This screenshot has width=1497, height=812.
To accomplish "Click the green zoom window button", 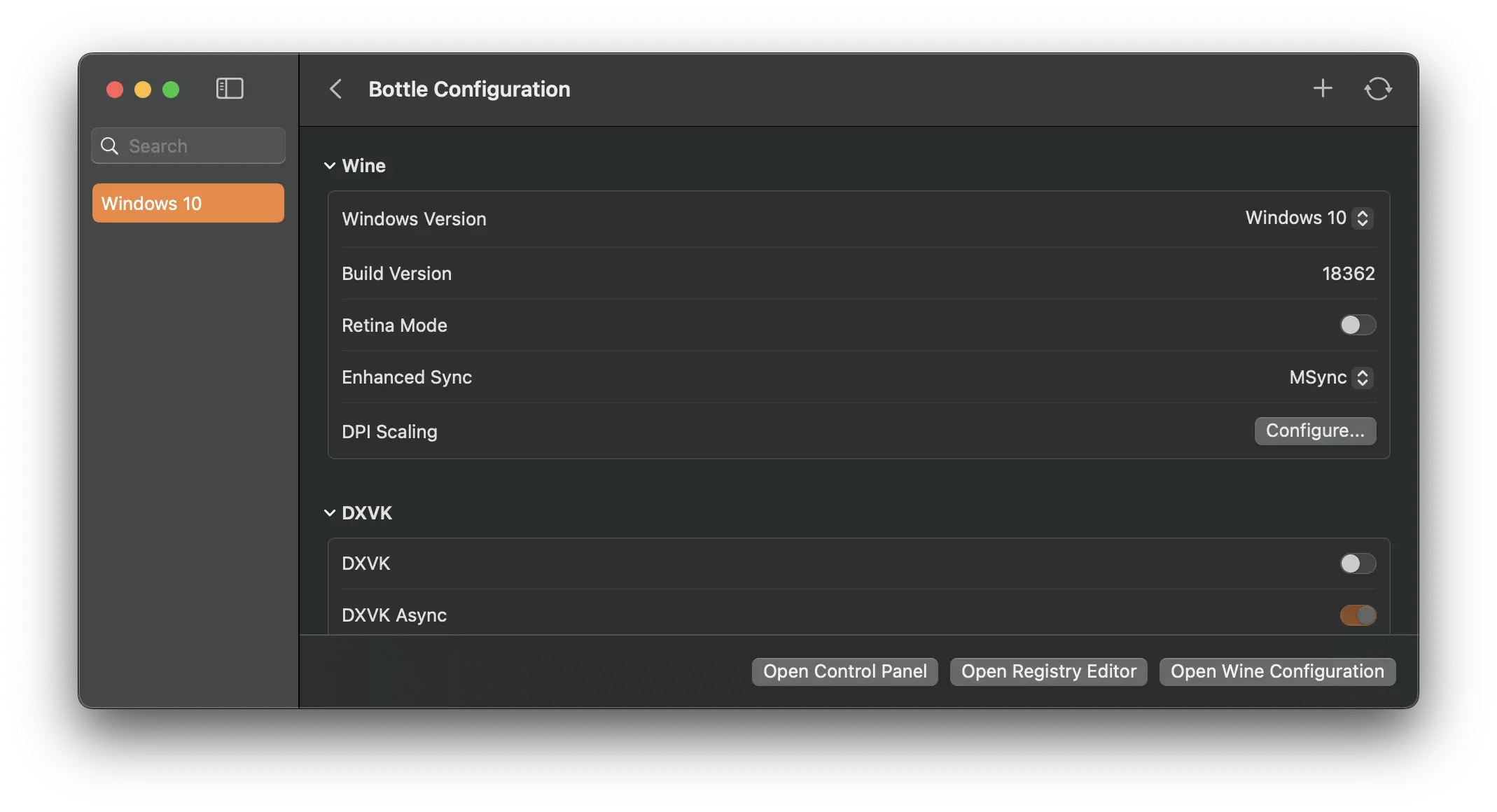I will (x=171, y=90).
